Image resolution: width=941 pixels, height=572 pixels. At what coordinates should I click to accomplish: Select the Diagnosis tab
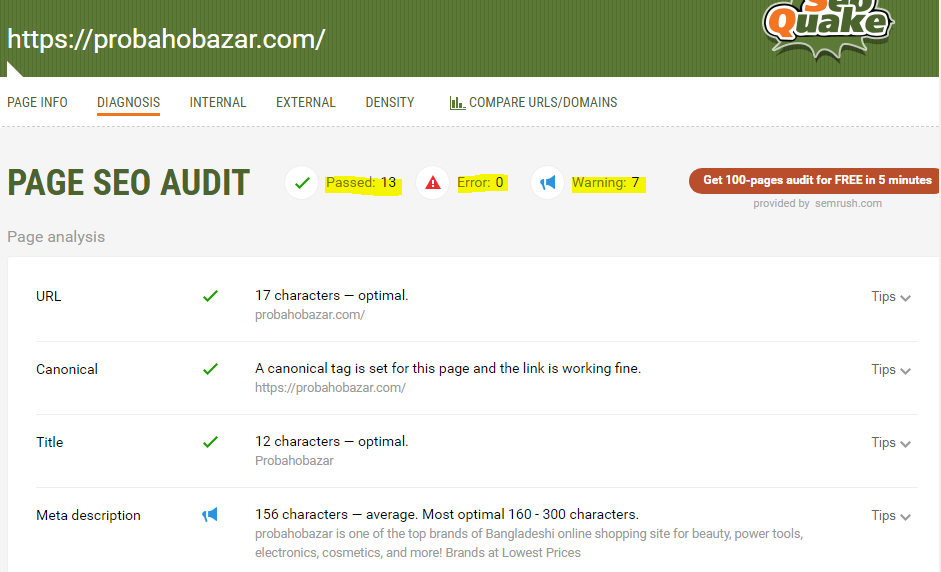point(128,103)
